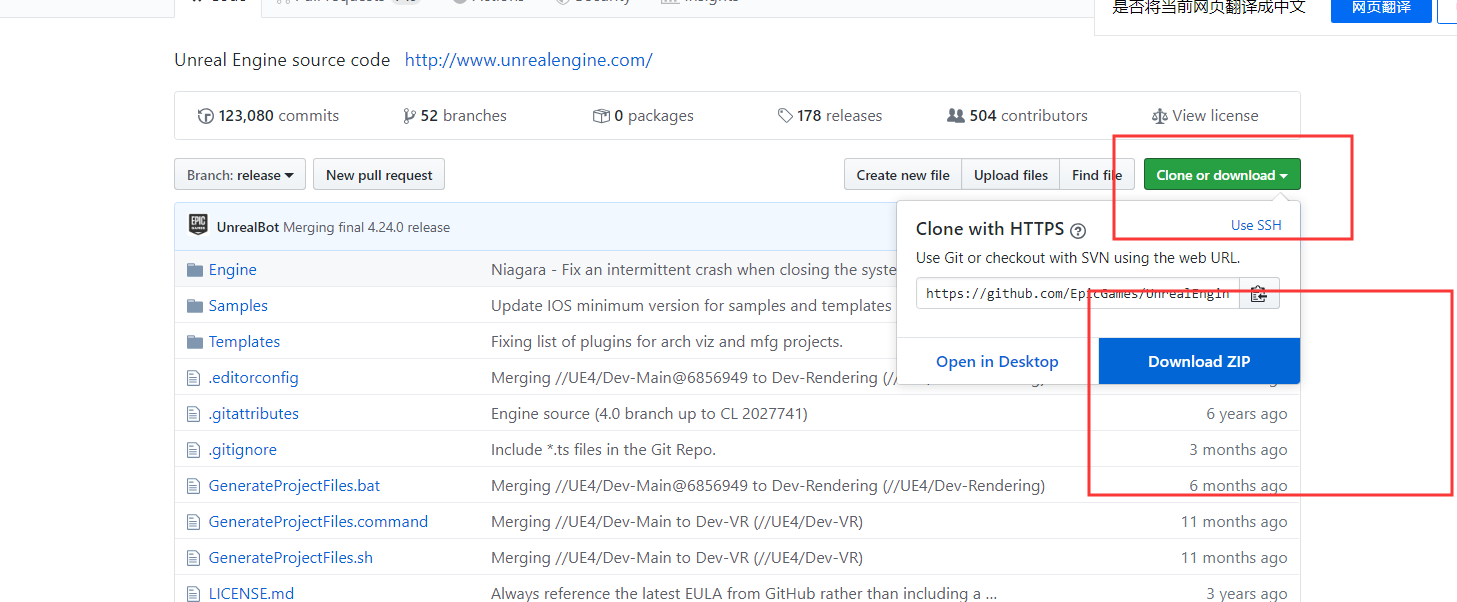Click the GenerateProjectFiles.sh file icon

(x=194, y=558)
